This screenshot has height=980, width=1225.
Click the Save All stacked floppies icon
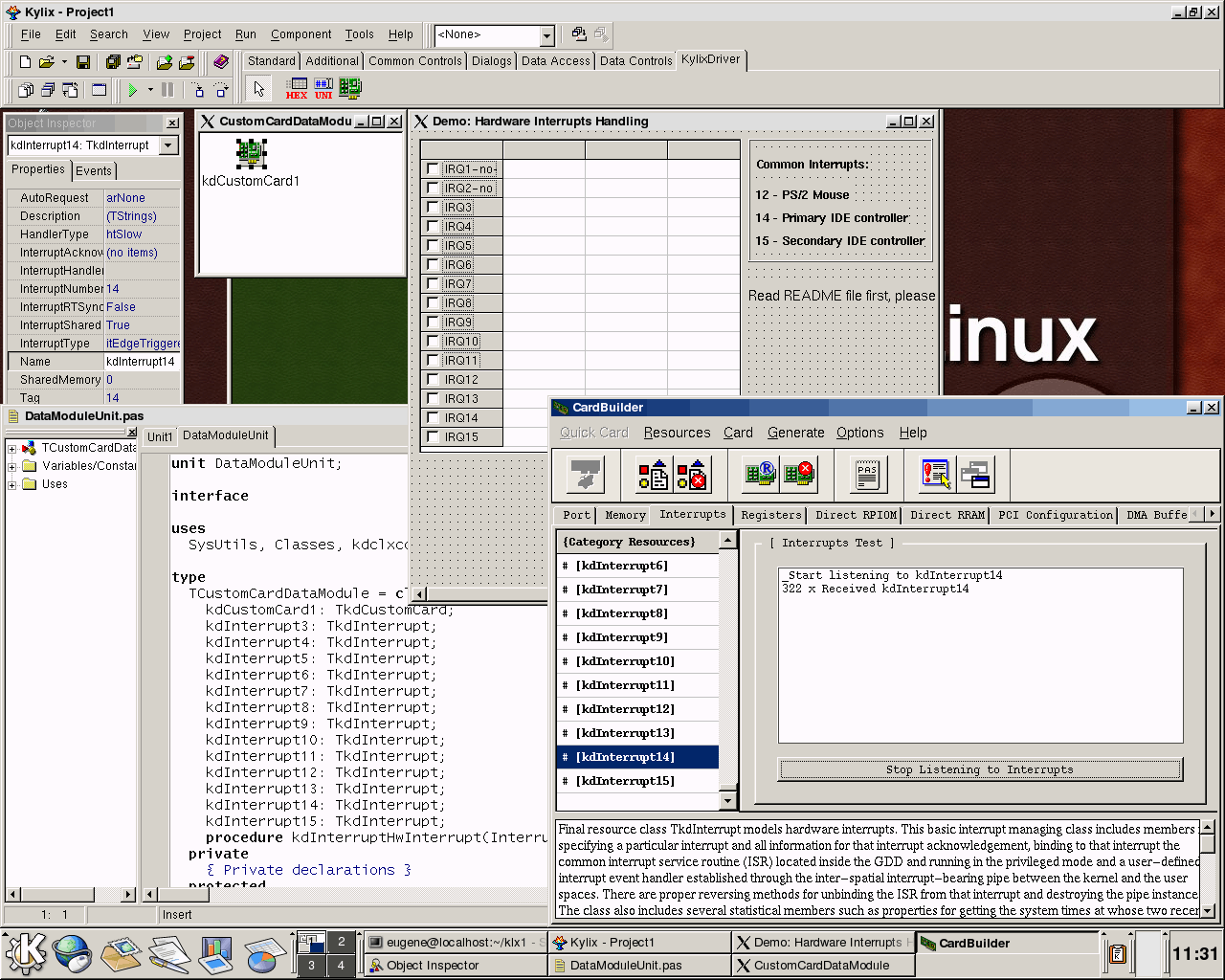click(x=113, y=62)
